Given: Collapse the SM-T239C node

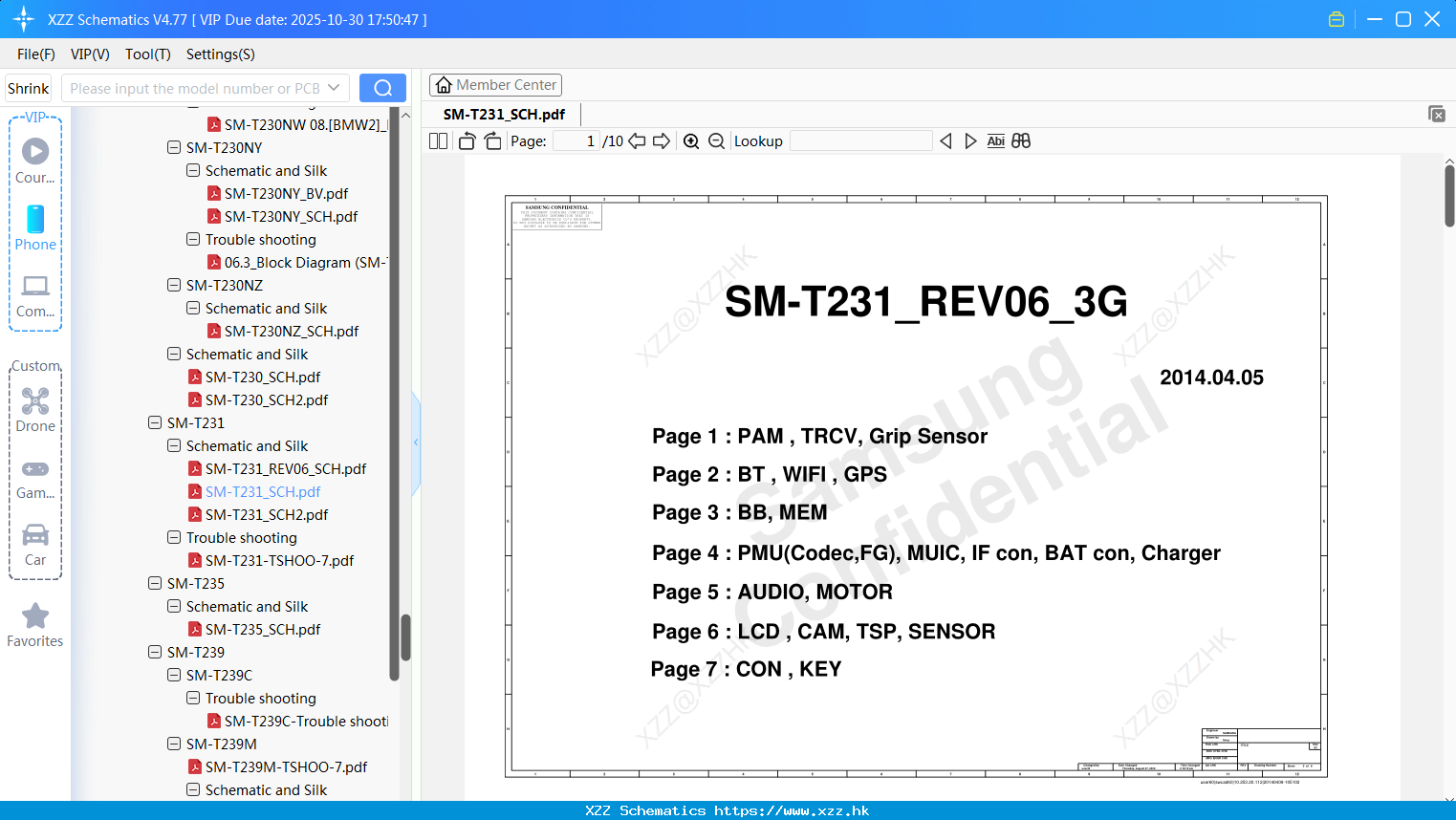Looking at the screenshot, I should (174, 675).
